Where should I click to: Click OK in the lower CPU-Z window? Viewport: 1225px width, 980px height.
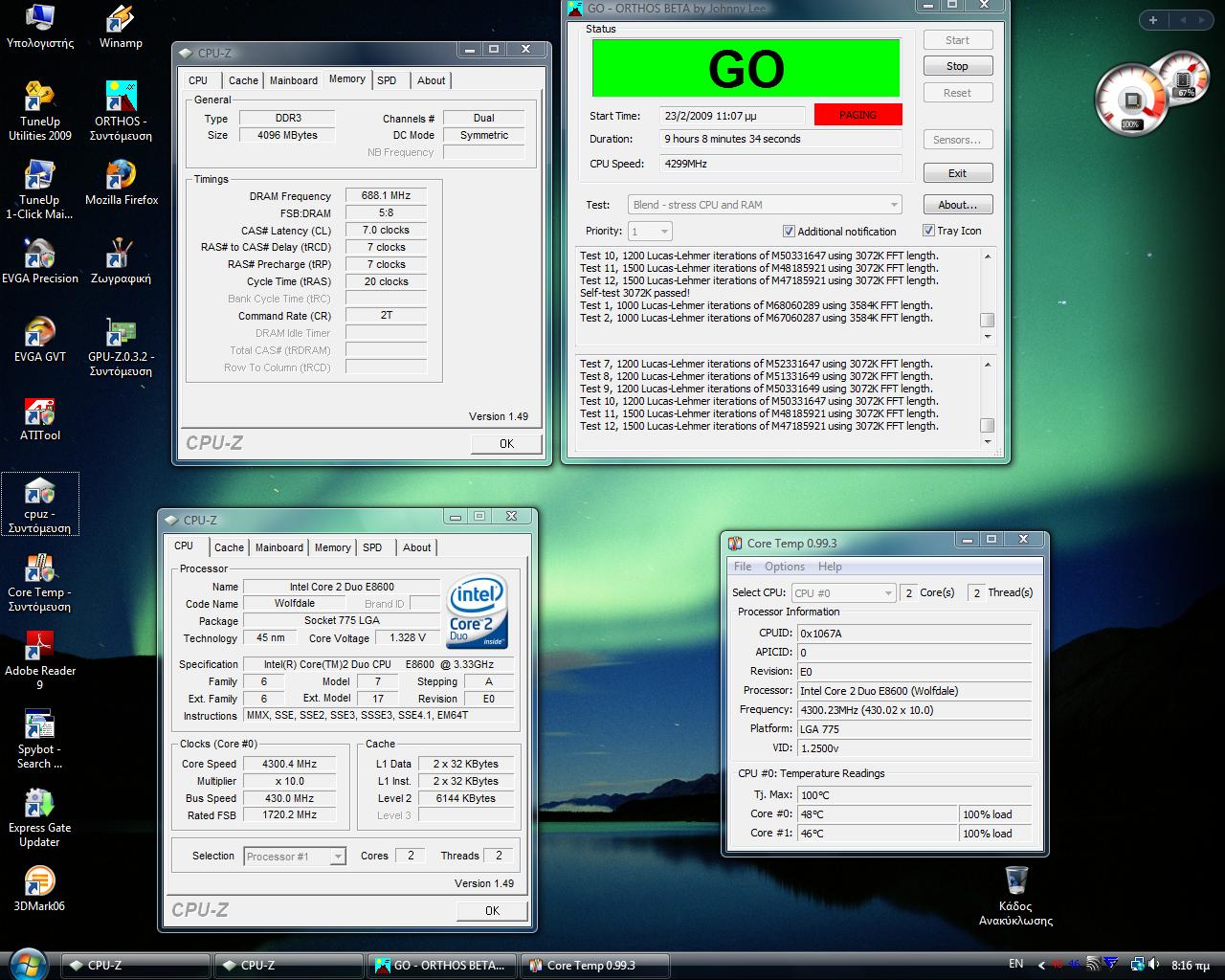(x=492, y=910)
